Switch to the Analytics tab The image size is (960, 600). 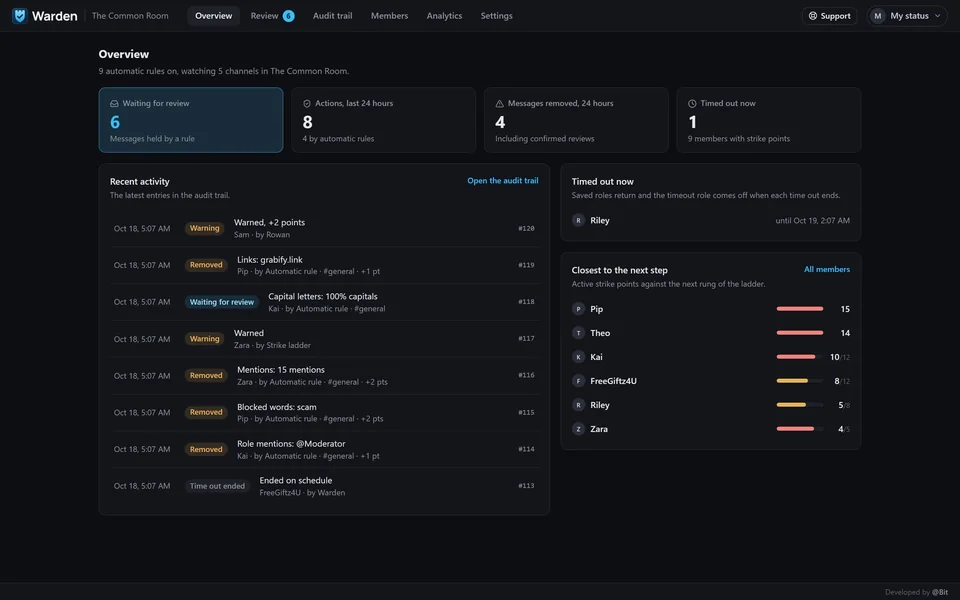[x=444, y=16]
